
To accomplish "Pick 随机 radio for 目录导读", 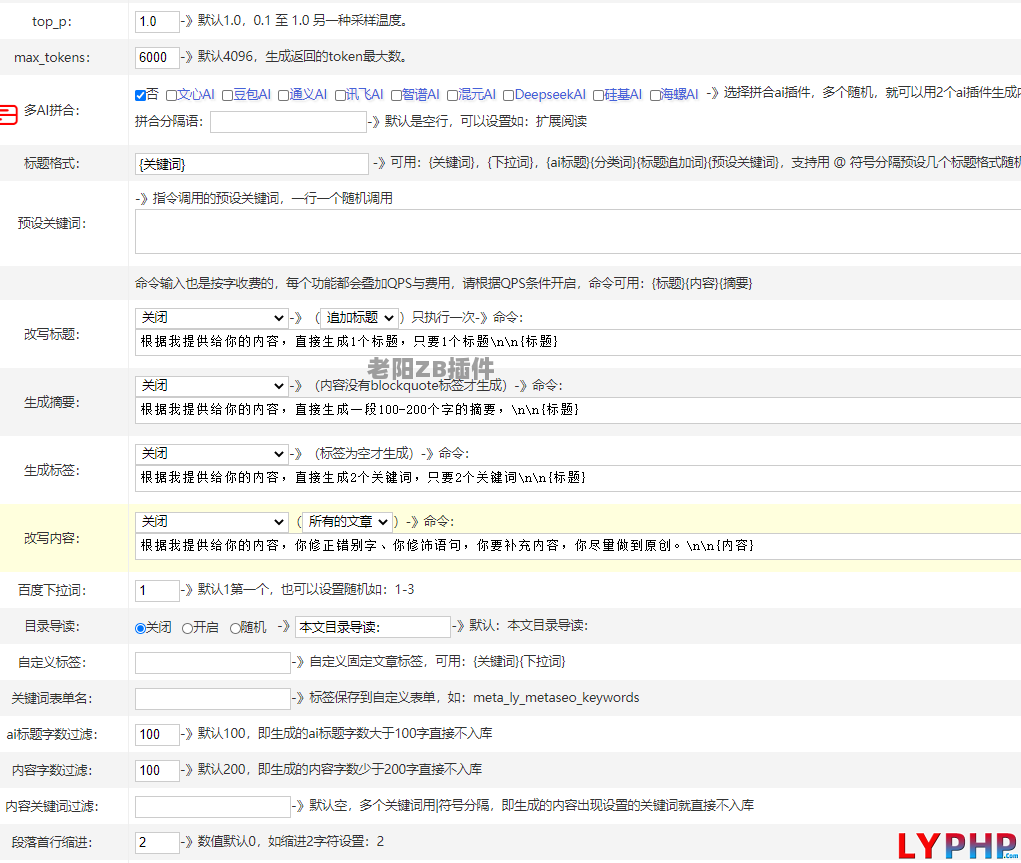I will [x=235, y=628].
